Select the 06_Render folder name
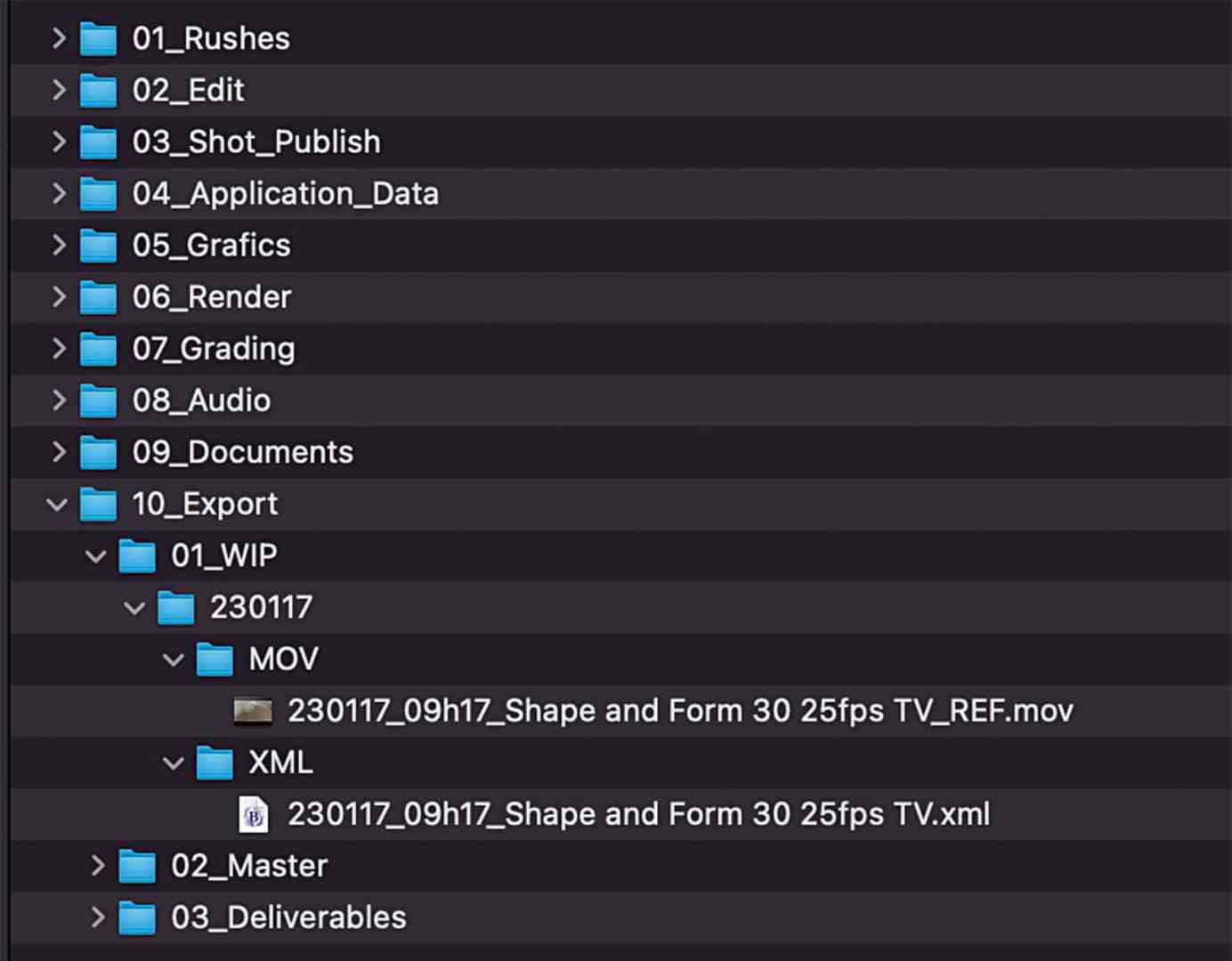This screenshot has width=1232, height=961. click(x=212, y=297)
